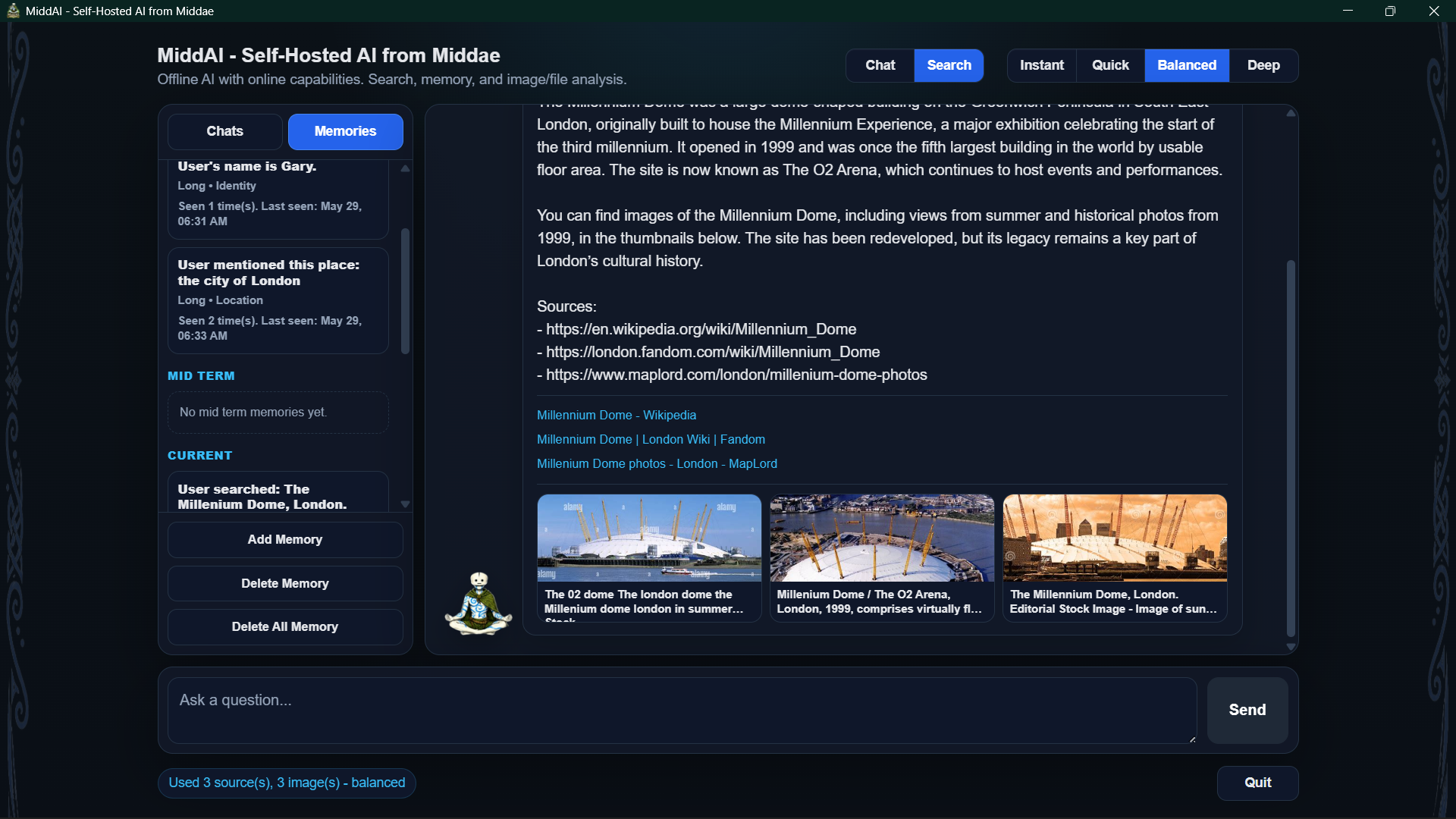Click chat pane scroll up arrow
The width and height of the screenshot is (1456, 819).
point(1291,113)
